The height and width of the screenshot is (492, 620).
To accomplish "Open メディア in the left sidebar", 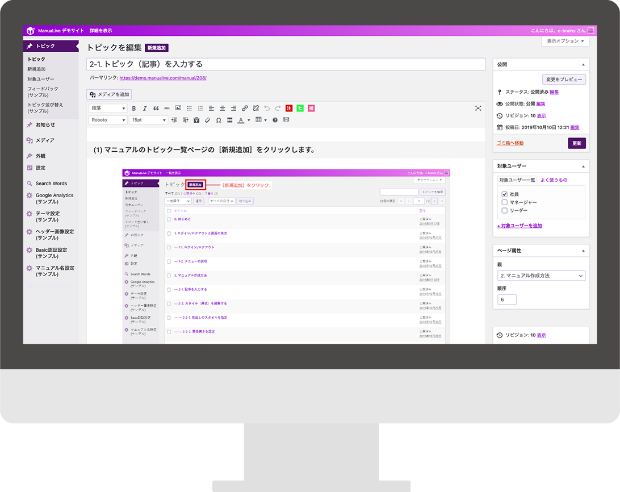I will 45,141.
